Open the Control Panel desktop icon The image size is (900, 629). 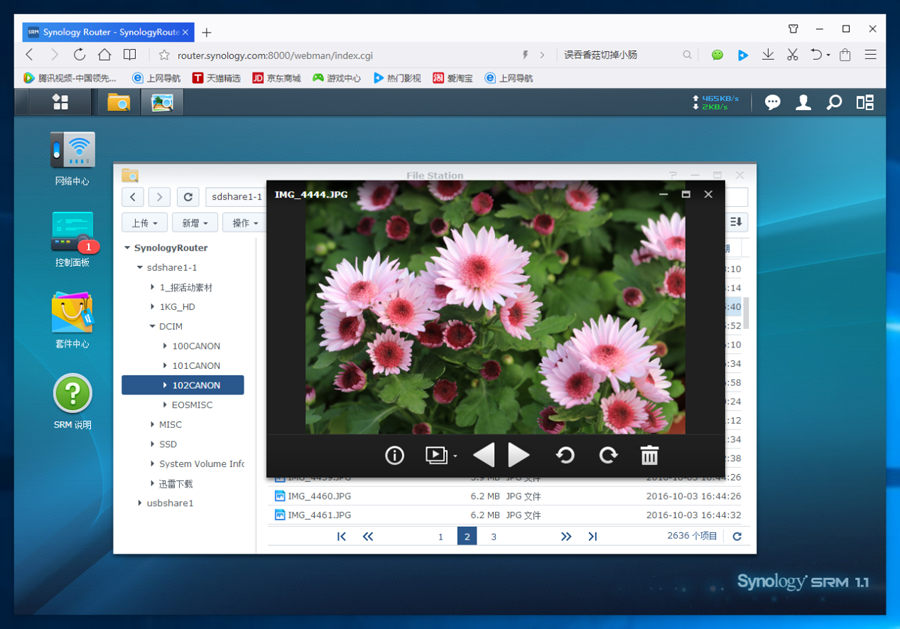click(72, 233)
